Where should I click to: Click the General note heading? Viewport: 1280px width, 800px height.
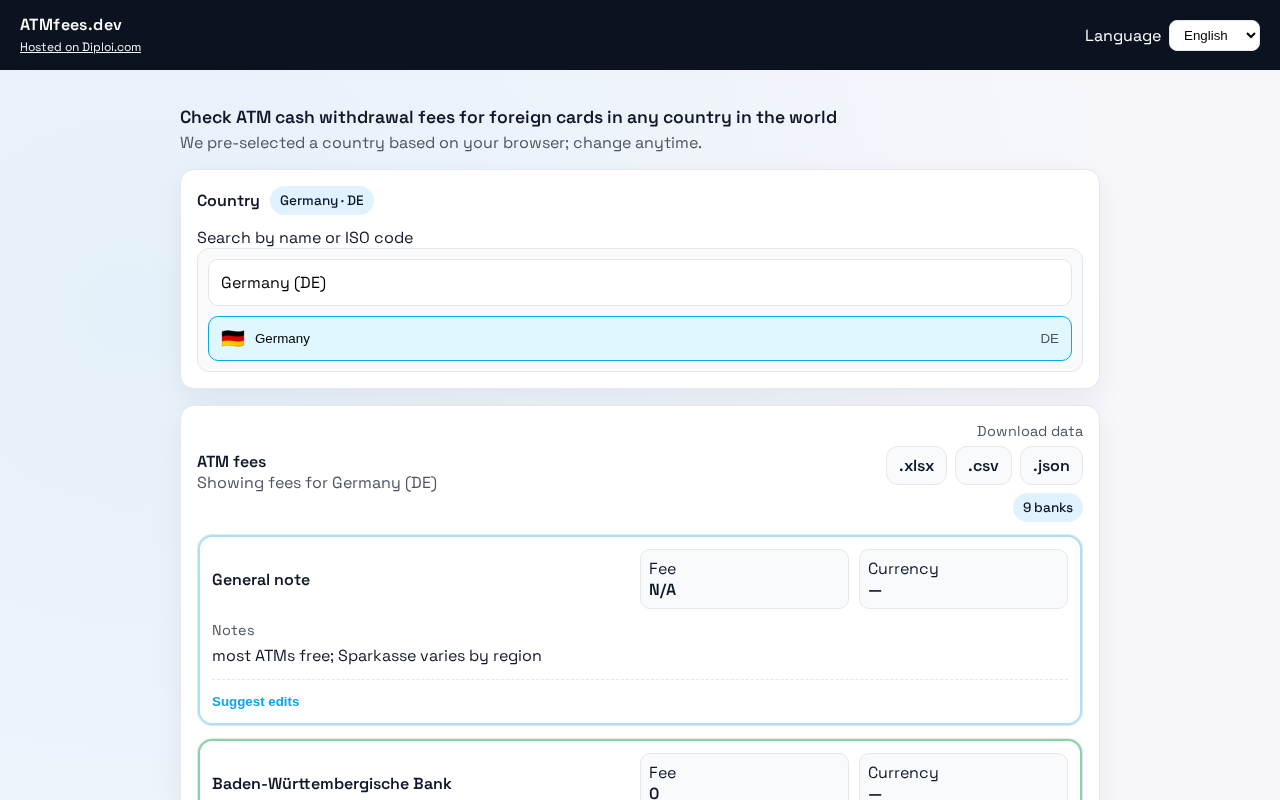coord(261,580)
